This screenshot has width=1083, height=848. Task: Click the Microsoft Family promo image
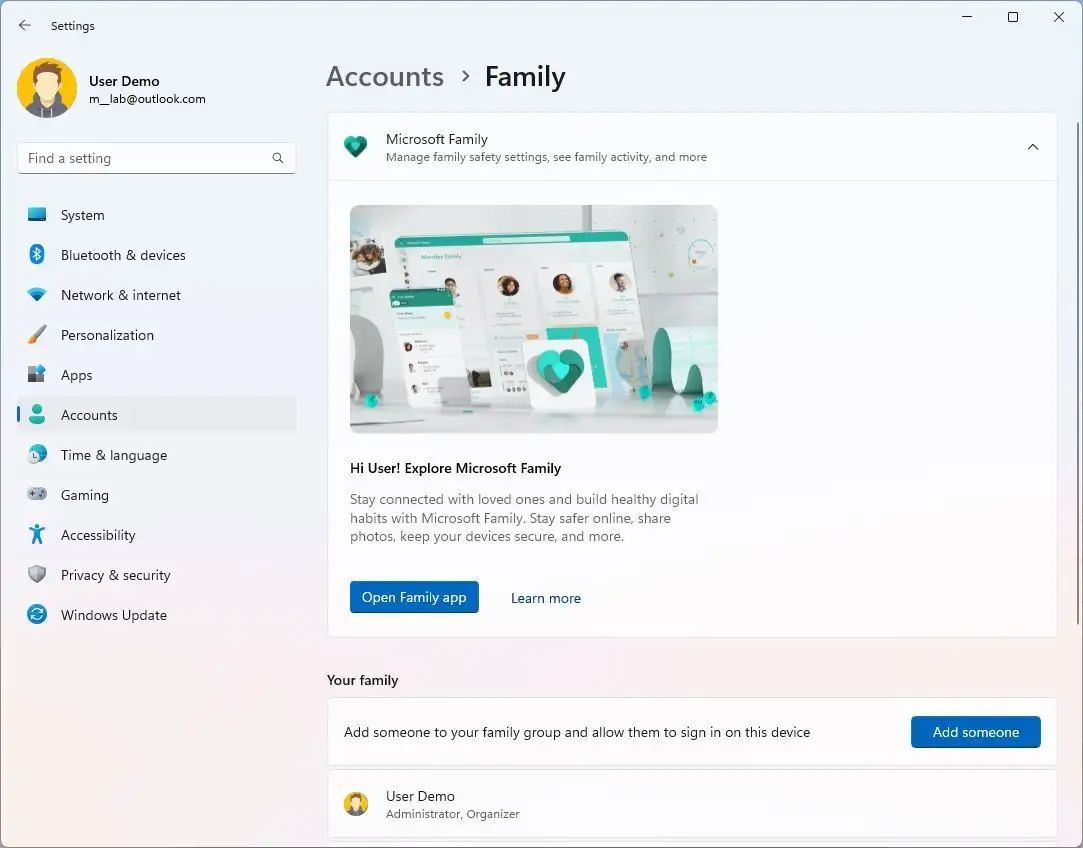click(533, 318)
